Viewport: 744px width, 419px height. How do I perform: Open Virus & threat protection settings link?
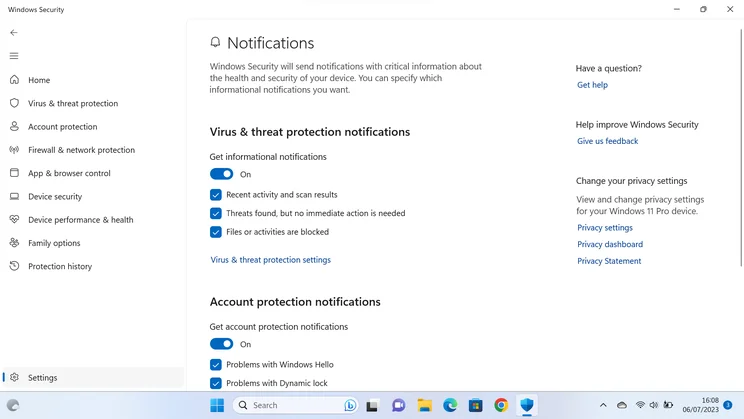[x=270, y=260]
